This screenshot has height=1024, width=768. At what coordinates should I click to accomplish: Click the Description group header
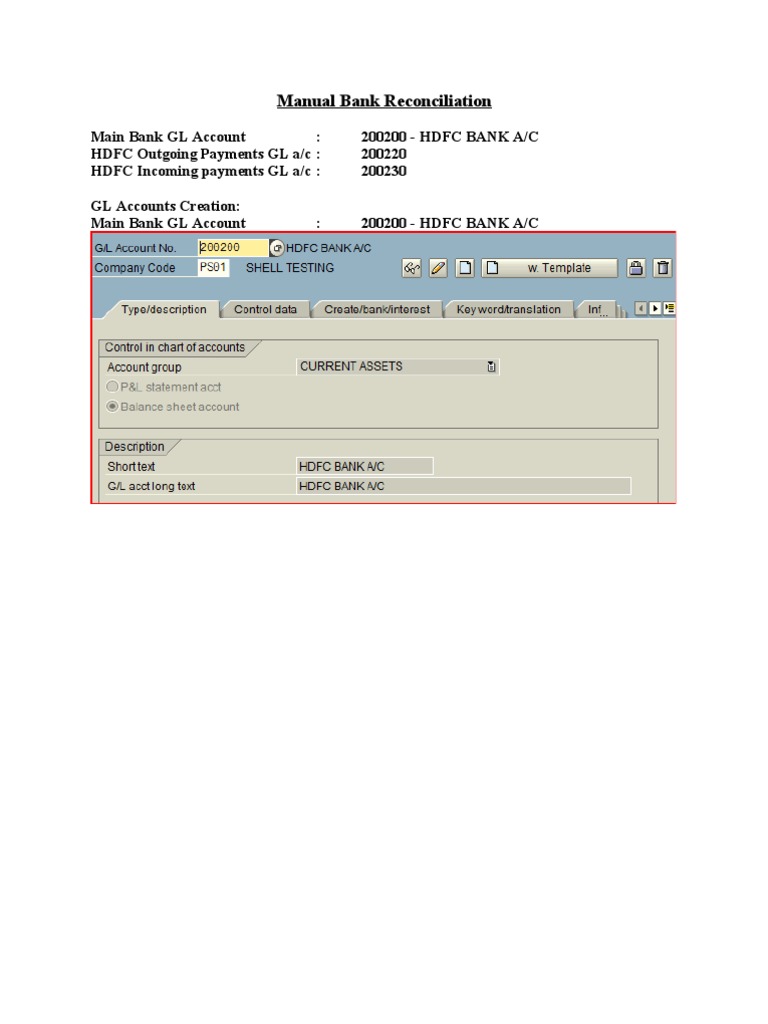tap(135, 447)
